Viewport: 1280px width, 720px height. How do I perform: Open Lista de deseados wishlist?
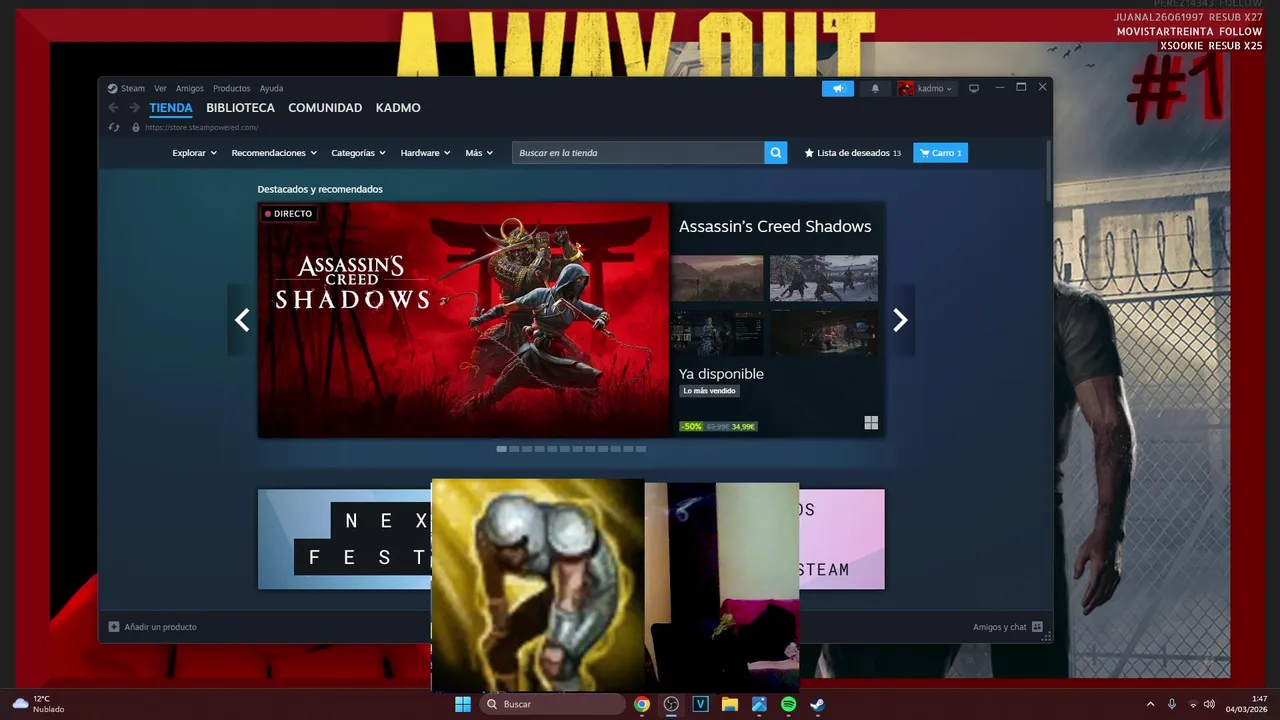(x=853, y=153)
